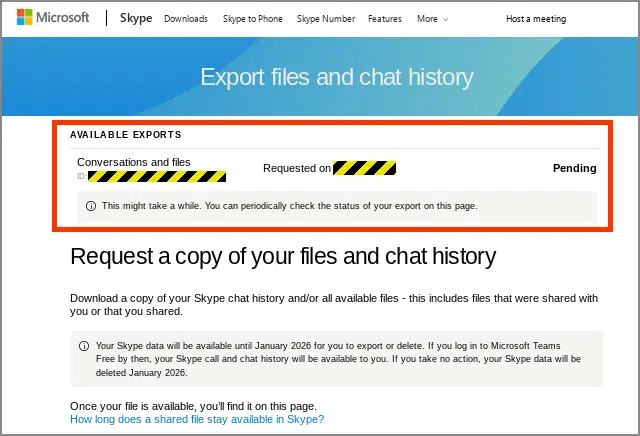Click 'Export files and chat history' banner title
This screenshot has height=436, width=640.
coord(337,77)
